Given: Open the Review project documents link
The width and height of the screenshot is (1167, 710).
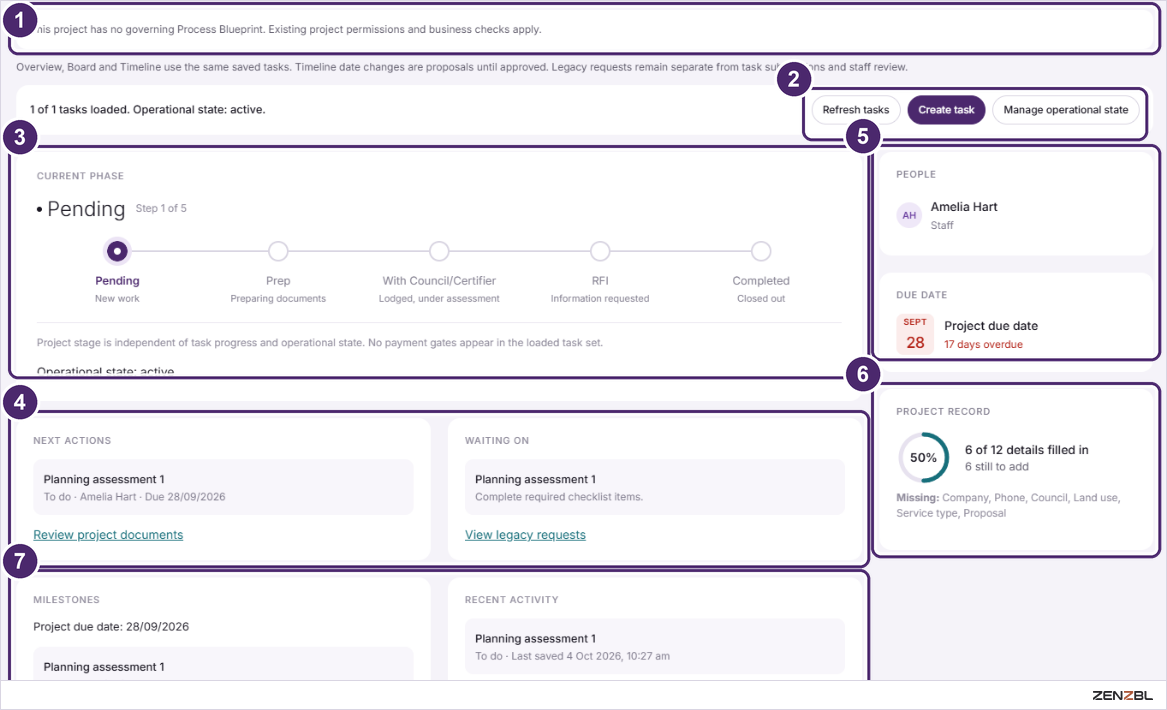Looking at the screenshot, I should point(108,534).
